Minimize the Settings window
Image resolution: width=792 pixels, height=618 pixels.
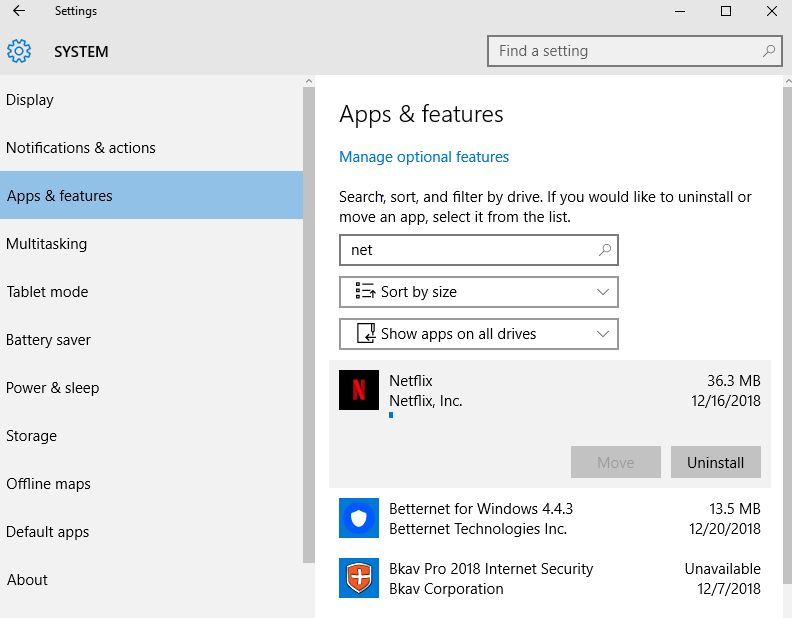(x=680, y=11)
